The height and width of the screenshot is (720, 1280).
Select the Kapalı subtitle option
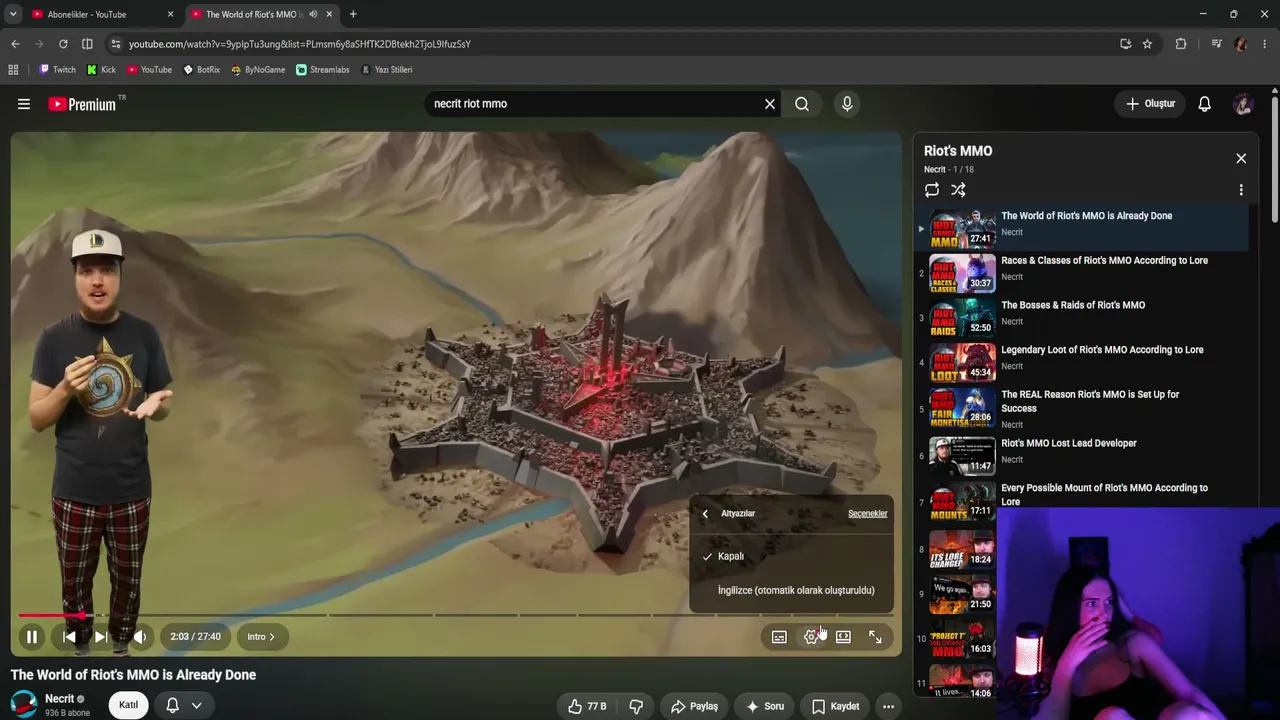pyautogui.click(x=791, y=556)
